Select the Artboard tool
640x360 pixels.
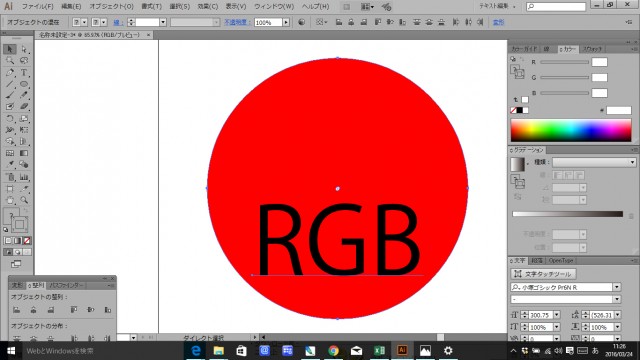[x=10, y=189]
